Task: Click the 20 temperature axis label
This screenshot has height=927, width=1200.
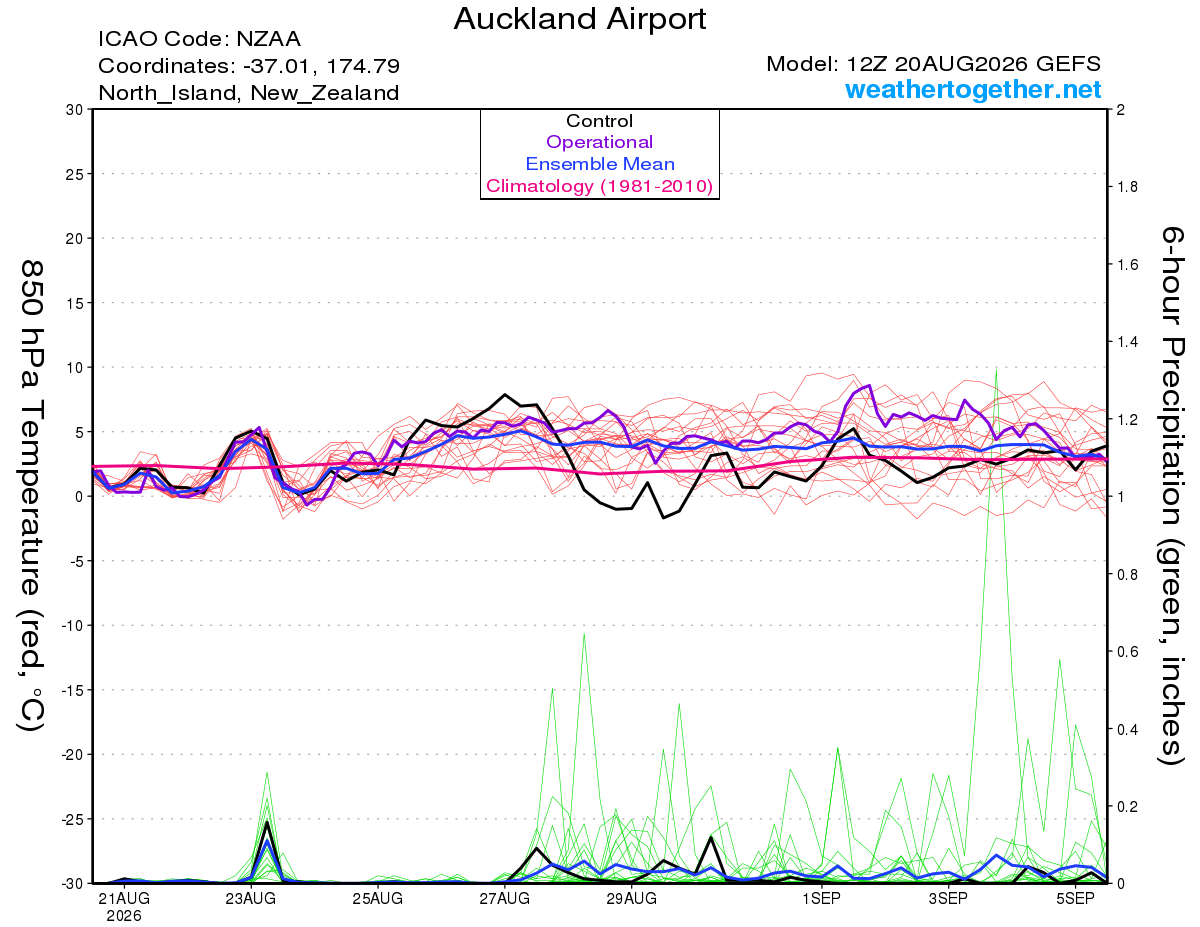Action: pyautogui.click(x=73, y=238)
